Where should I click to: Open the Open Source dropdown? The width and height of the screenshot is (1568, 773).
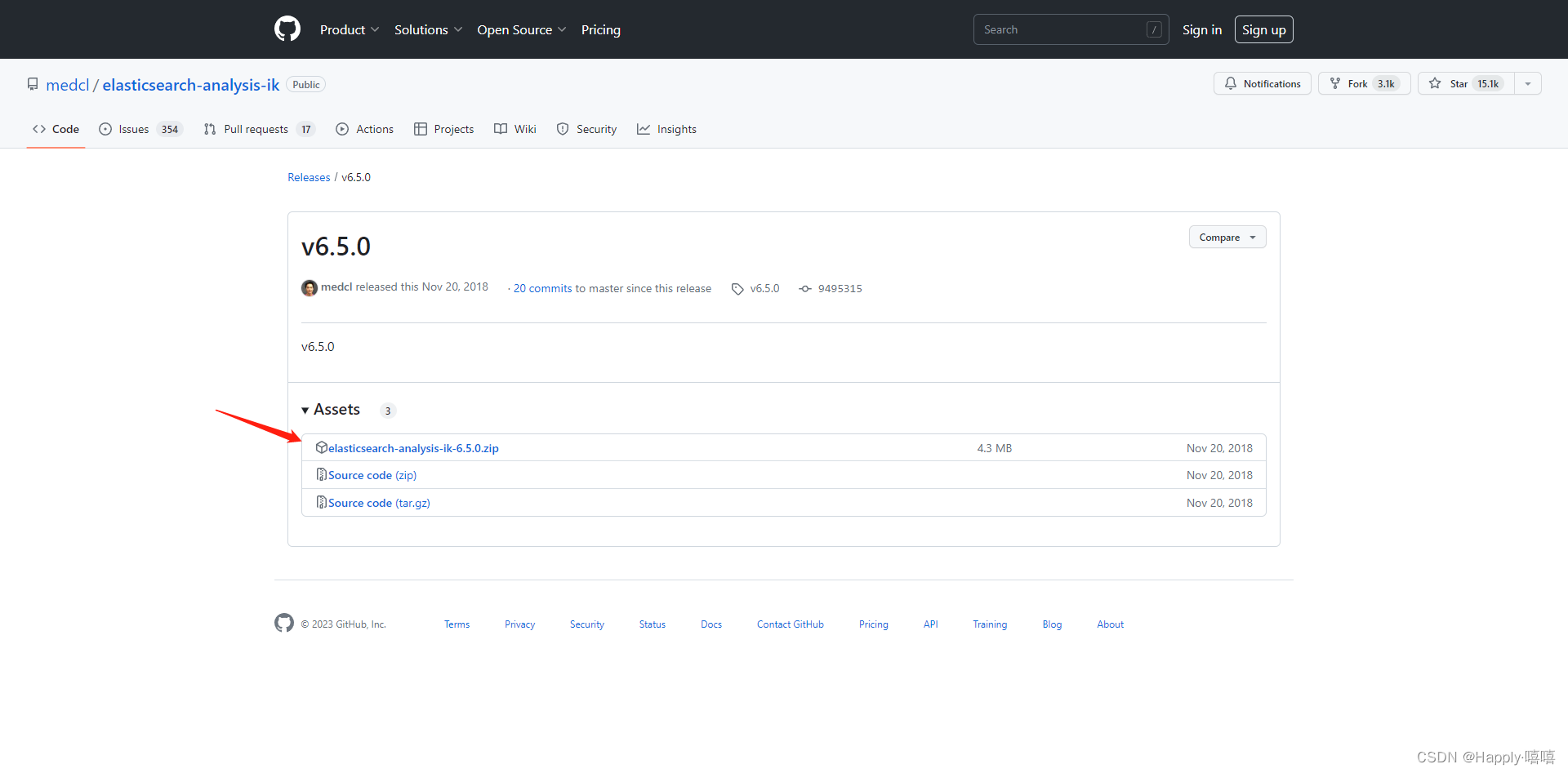(521, 29)
